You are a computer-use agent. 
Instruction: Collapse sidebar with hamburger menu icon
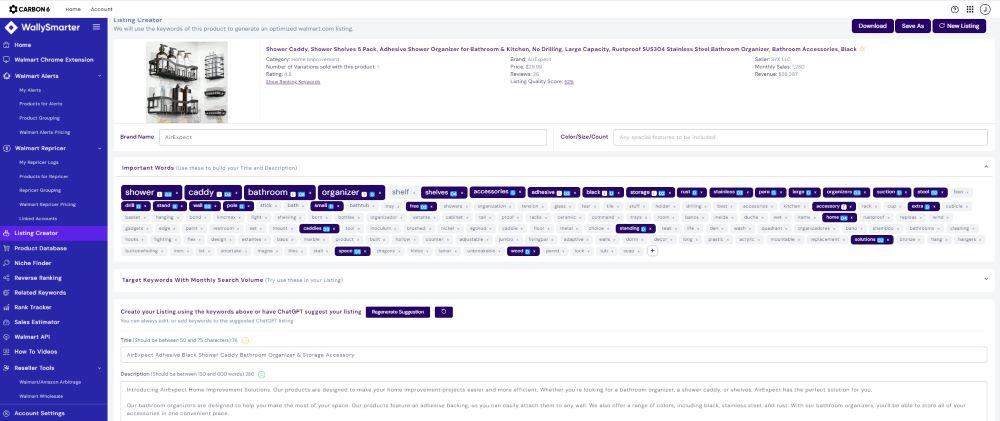pyautogui.click(x=96, y=27)
